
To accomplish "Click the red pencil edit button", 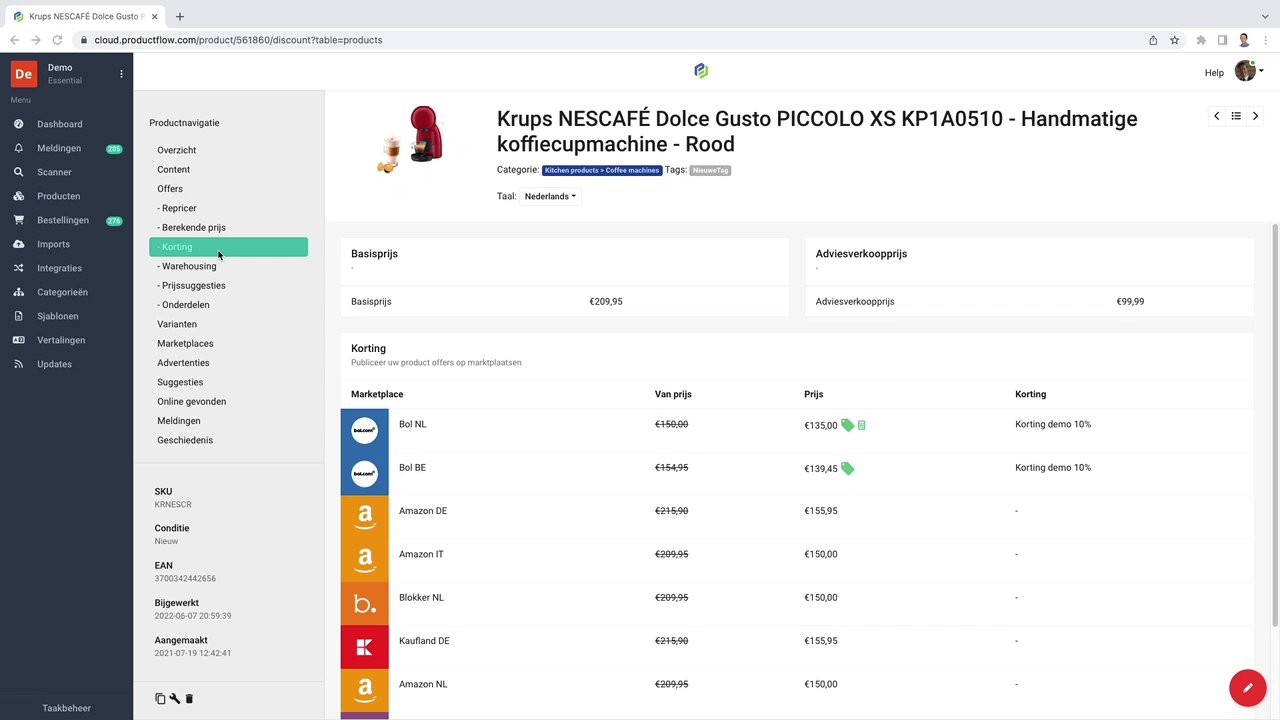I will [1248, 688].
